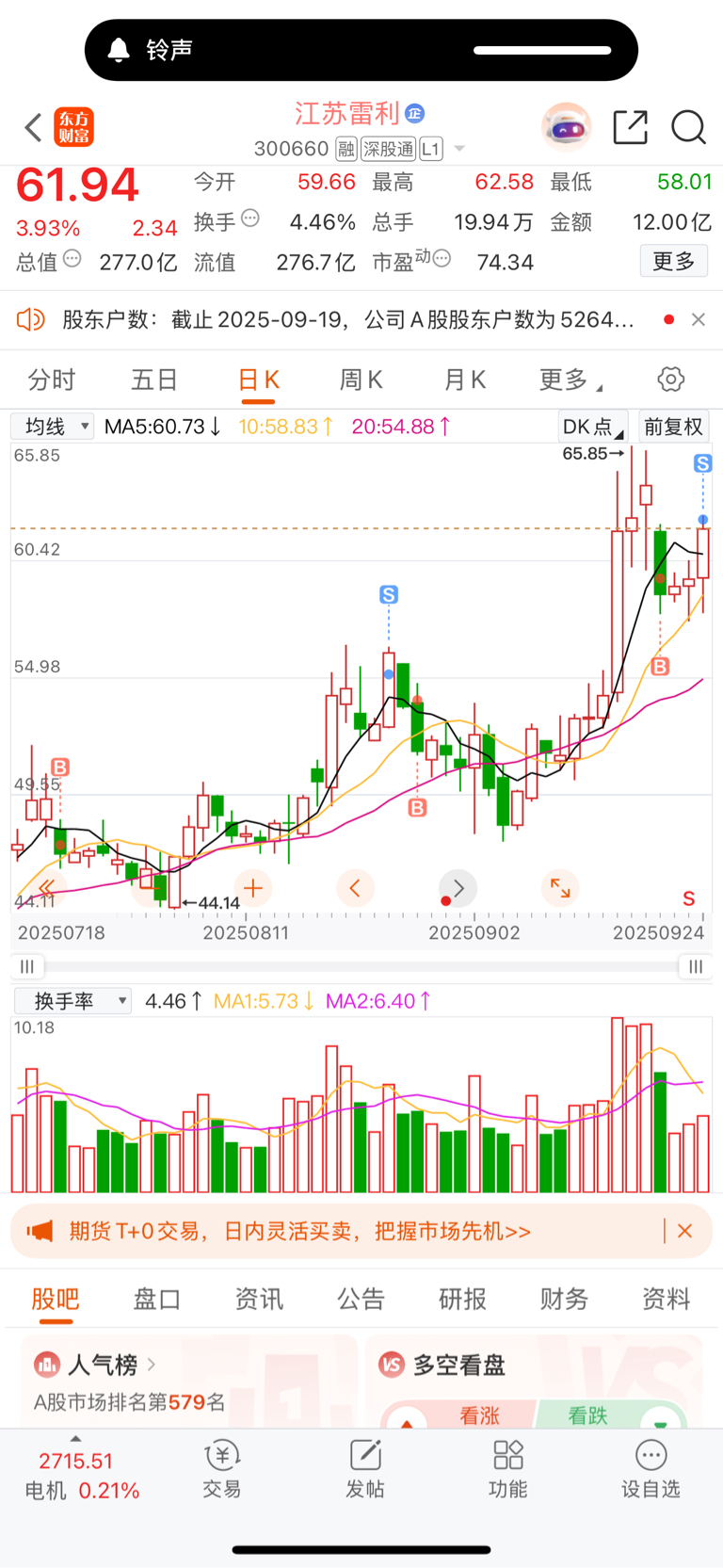This screenshot has height=1568, width=723.
Task: Open the DK点 selector
Action: [592, 427]
